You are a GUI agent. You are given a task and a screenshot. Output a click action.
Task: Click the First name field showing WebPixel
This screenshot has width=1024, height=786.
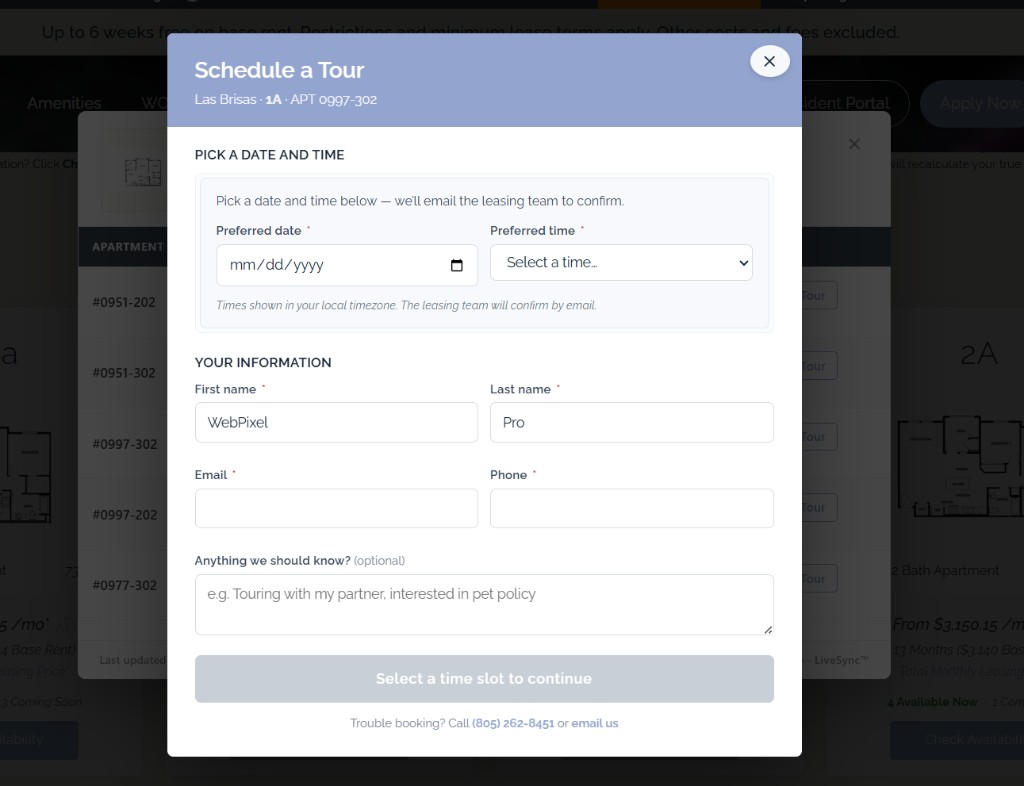pos(336,422)
